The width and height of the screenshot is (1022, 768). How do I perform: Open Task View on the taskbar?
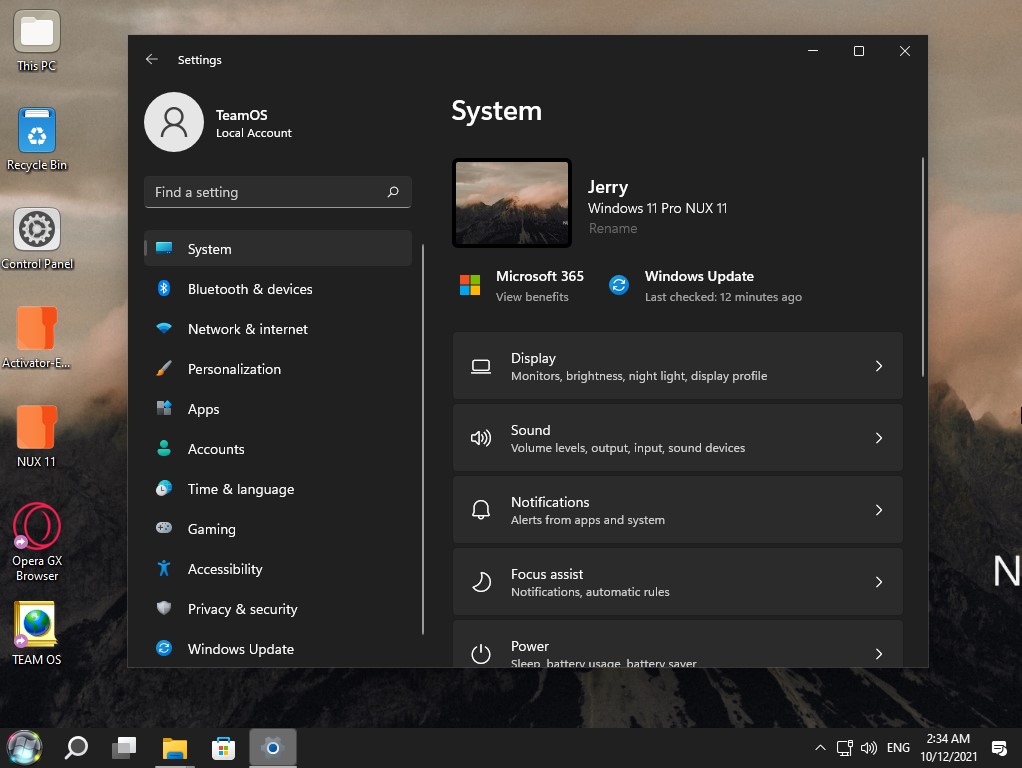(124, 747)
